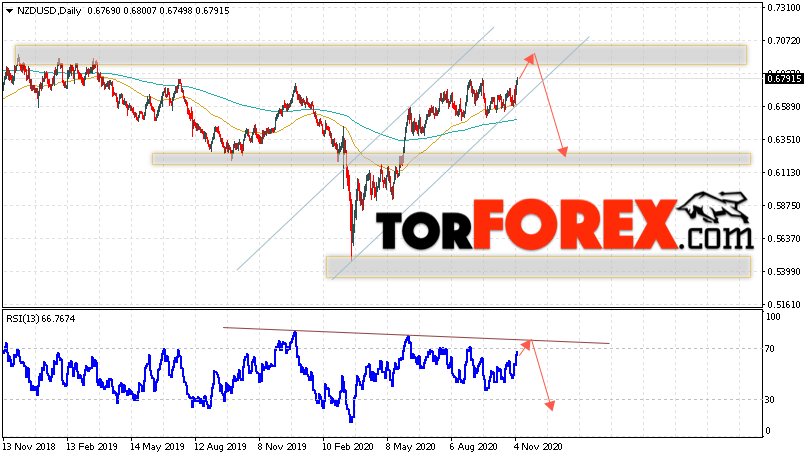Click the RSI(13) 66.7674 indicator label

pyautogui.click(x=41, y=319)
